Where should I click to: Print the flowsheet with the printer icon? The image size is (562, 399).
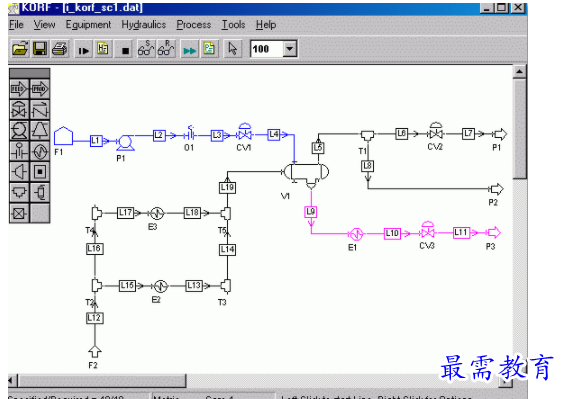[x=59, y=49]
